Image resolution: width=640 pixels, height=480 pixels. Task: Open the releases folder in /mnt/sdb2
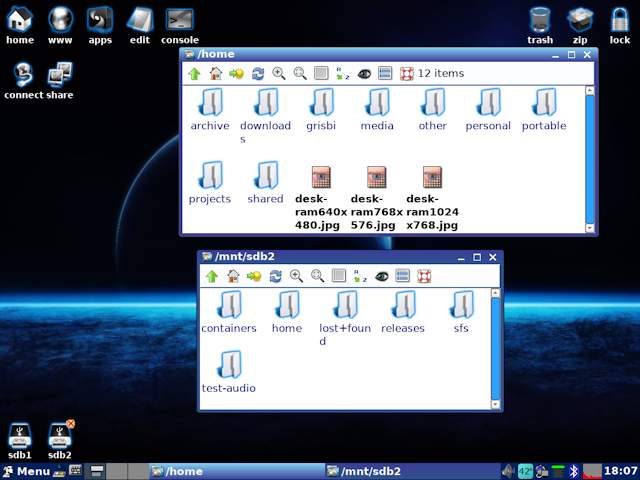(x=403, y=305)
